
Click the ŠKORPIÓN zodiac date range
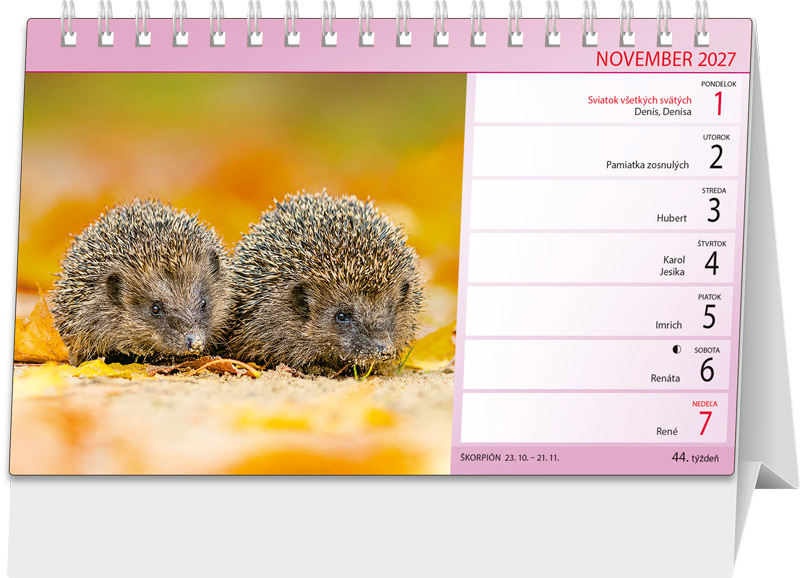click(509, 458)
